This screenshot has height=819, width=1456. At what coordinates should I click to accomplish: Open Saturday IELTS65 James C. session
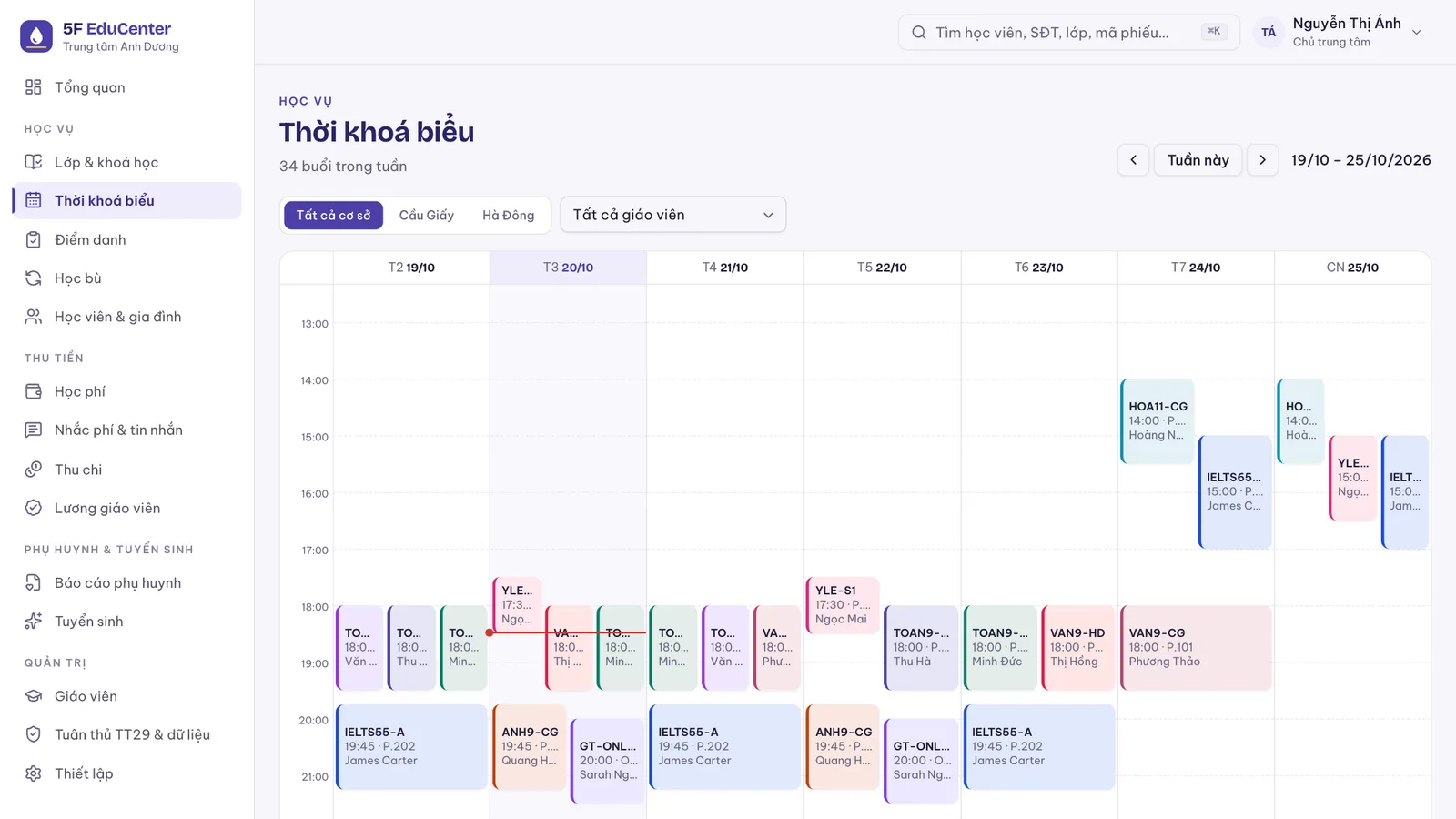pos(1235,491)
